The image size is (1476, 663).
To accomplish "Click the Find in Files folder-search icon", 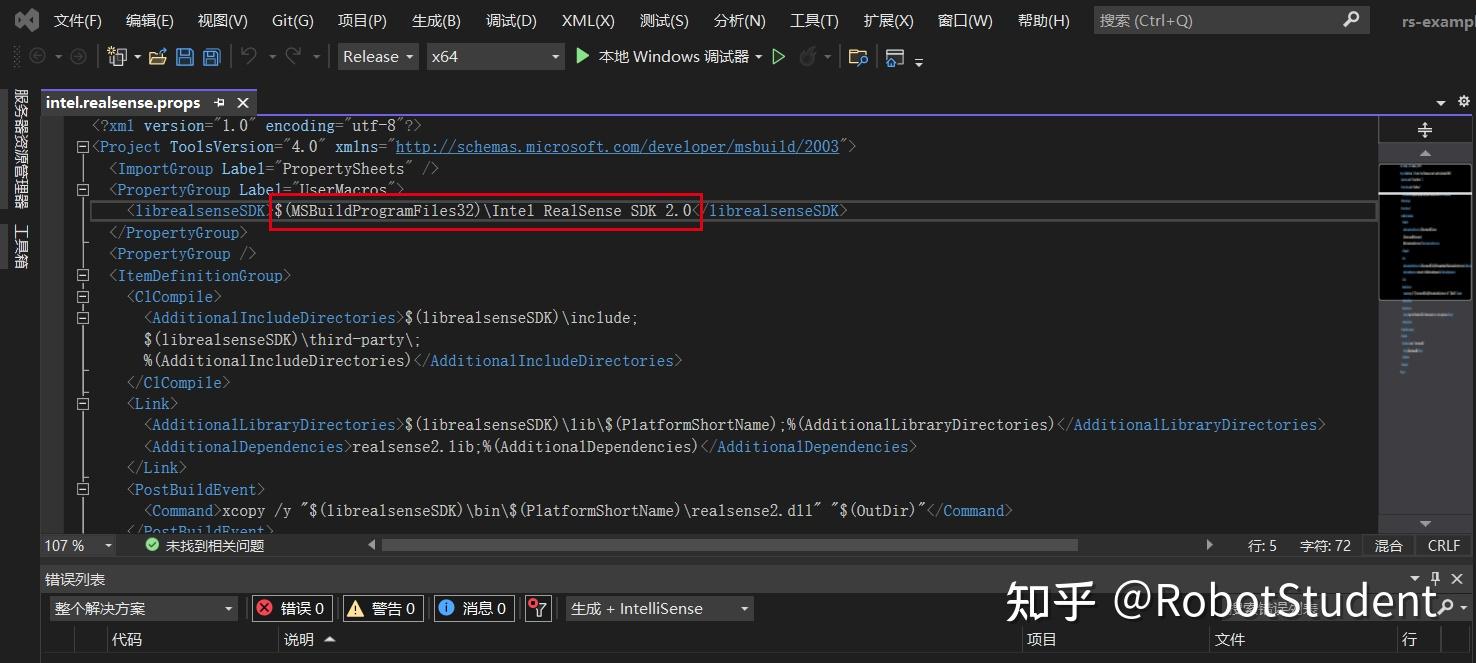I will pos(857,57).
